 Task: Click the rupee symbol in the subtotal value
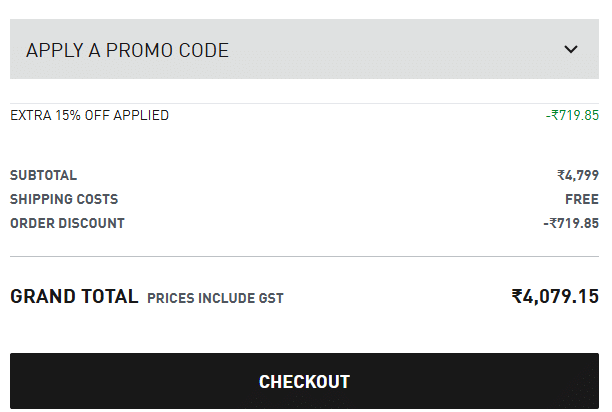click(561, 175)
